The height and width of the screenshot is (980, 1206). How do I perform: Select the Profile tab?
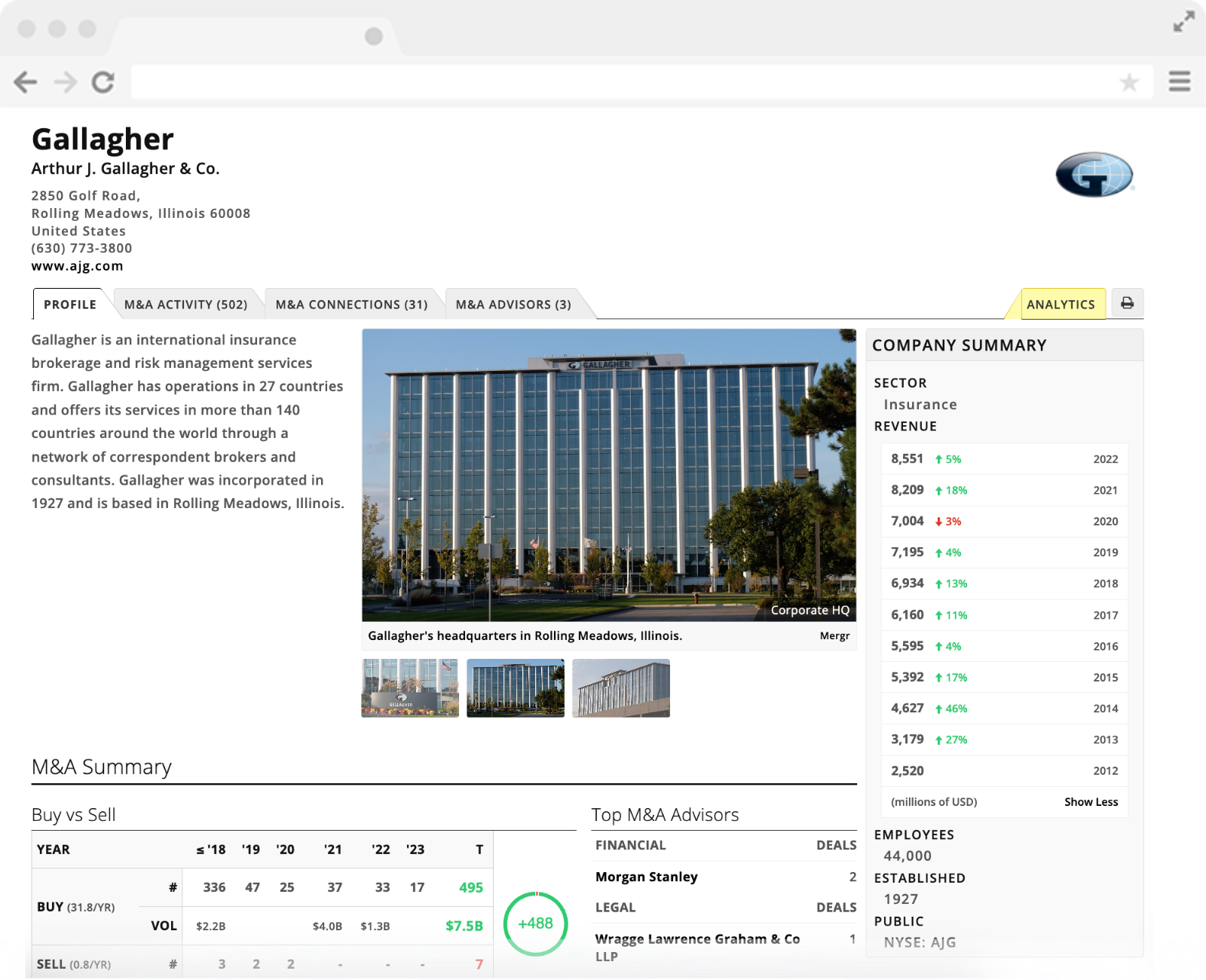[x=69, y=304]
